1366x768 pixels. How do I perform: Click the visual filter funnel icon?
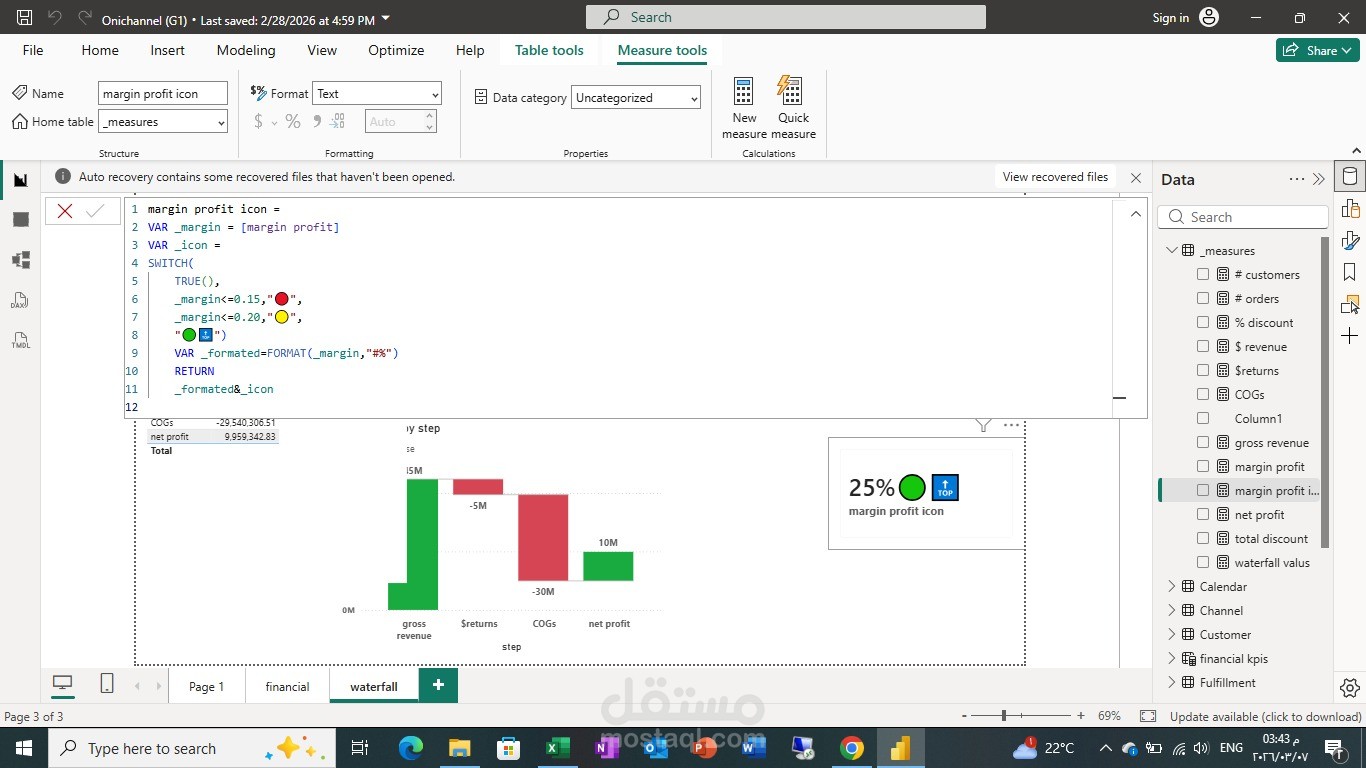tap(983, 426)
